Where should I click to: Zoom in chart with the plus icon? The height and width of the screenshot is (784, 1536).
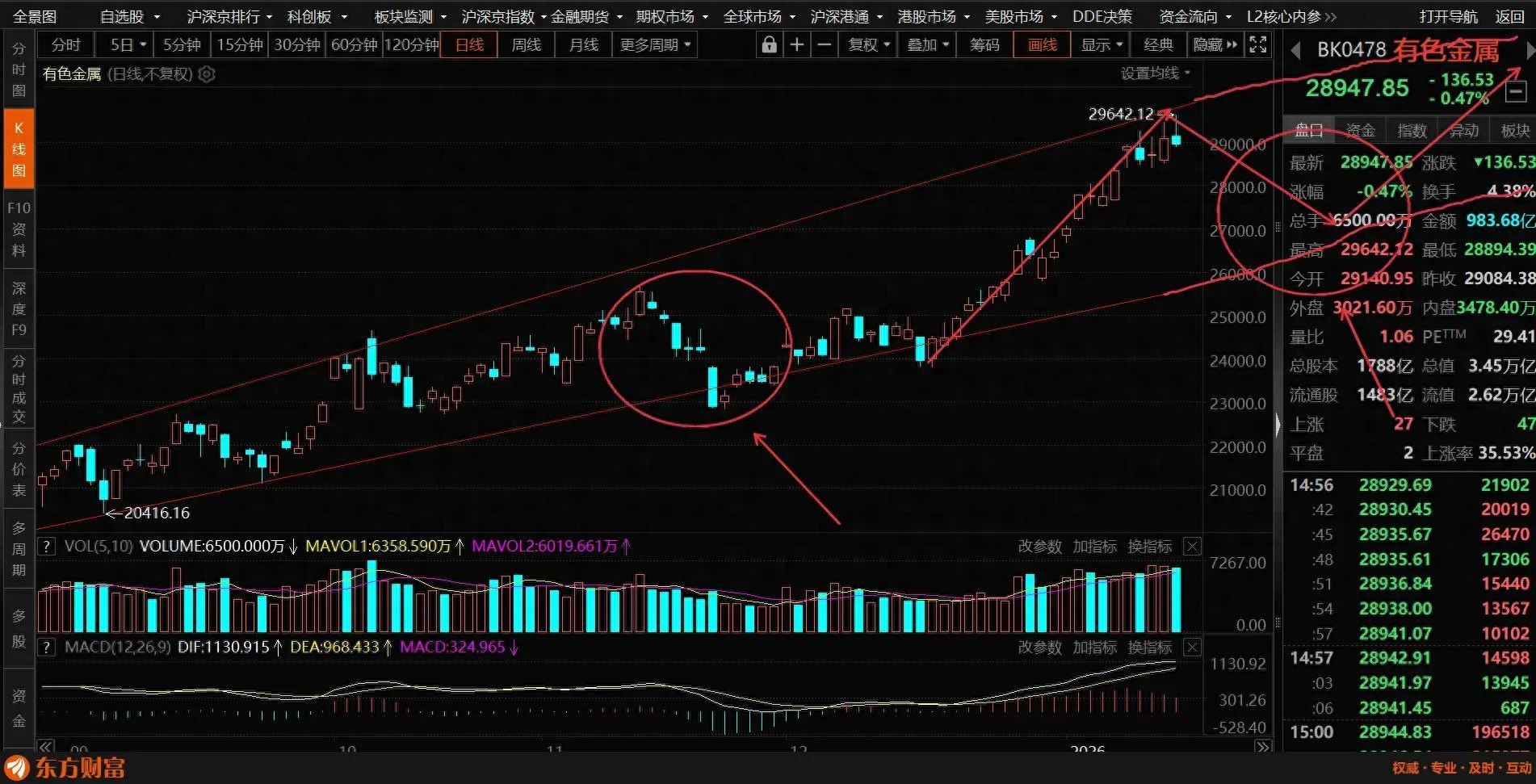click(x=796, y=44)
